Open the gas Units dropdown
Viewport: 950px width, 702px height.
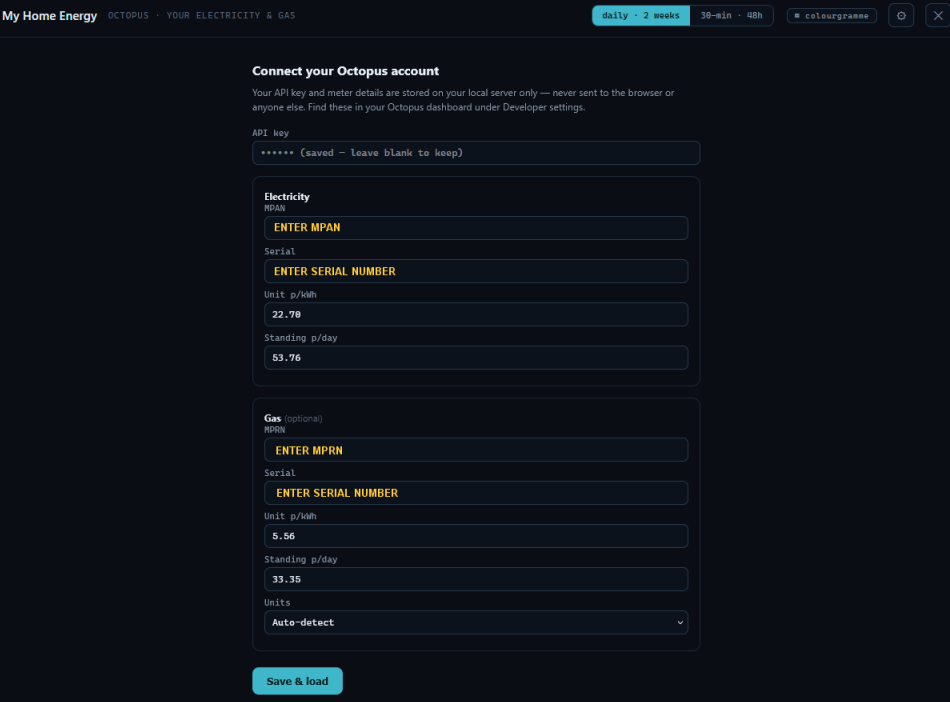pos(476,622)
